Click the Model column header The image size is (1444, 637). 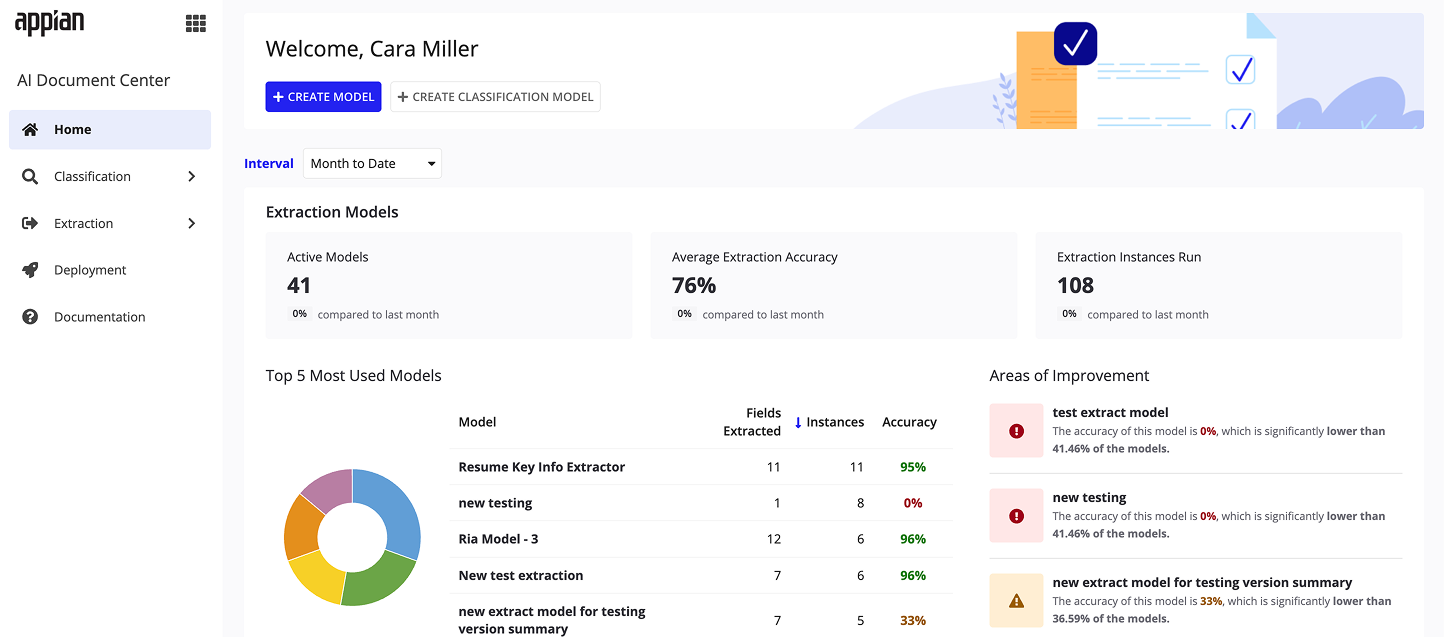pos(477,422)
